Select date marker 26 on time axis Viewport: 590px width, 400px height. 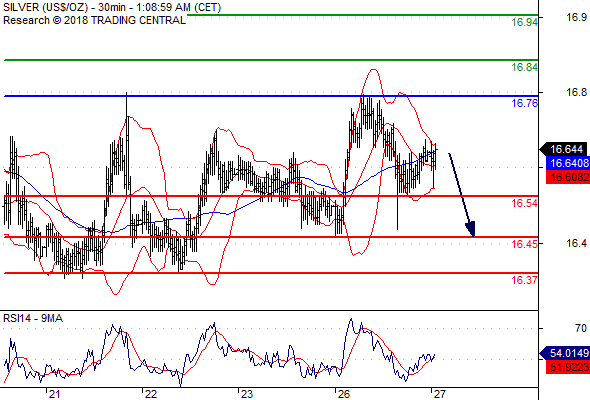(343, 394)
